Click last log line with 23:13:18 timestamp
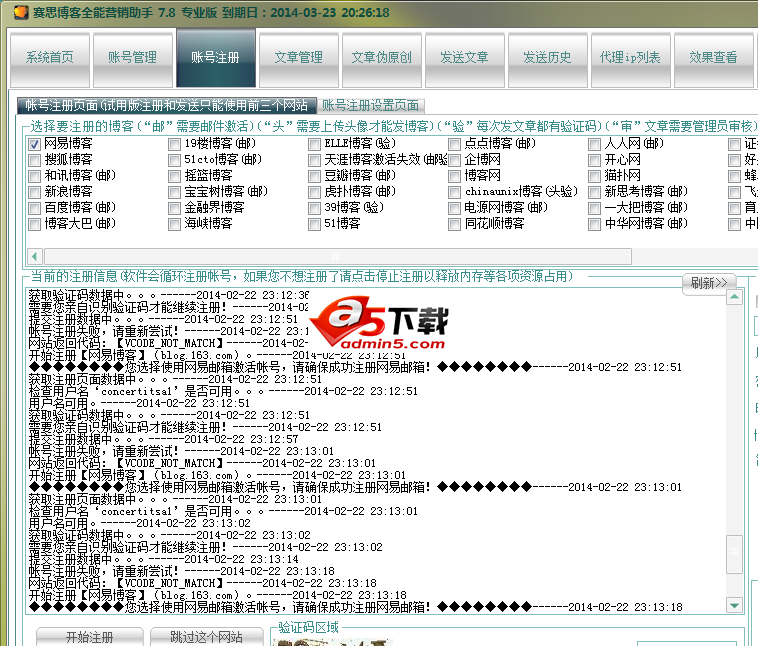Screen dimensions: 758x646 click(x=355, y=607)
